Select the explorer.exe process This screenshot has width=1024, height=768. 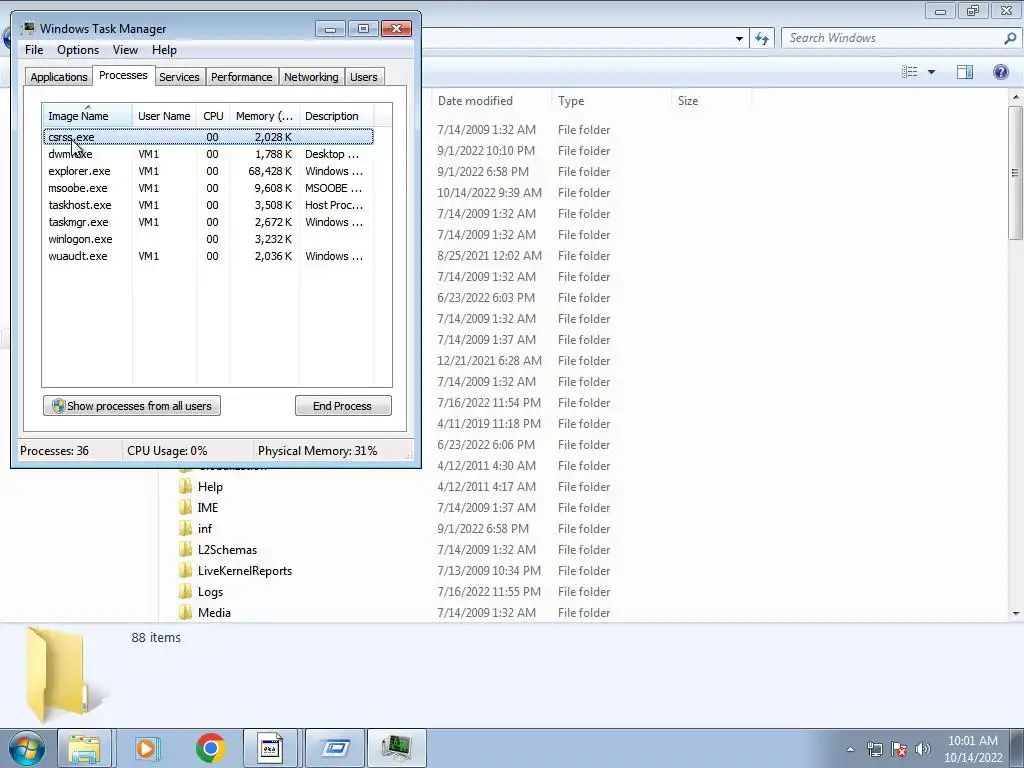point(208,171)
